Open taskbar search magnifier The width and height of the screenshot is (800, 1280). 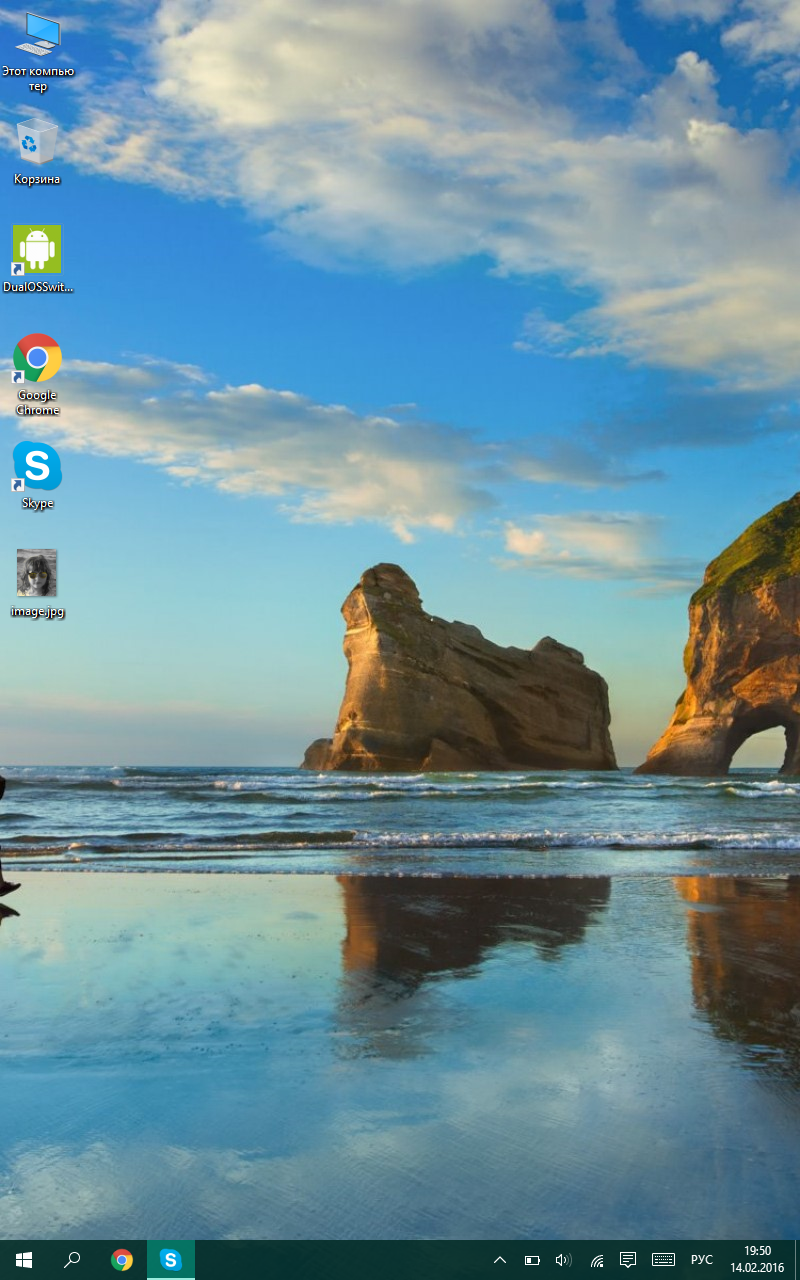coord(72,1260)
